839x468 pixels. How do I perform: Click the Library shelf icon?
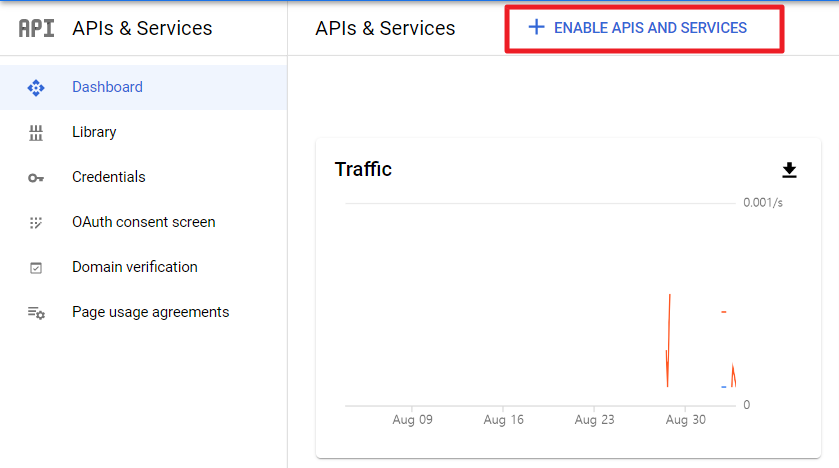click(36, 133)
